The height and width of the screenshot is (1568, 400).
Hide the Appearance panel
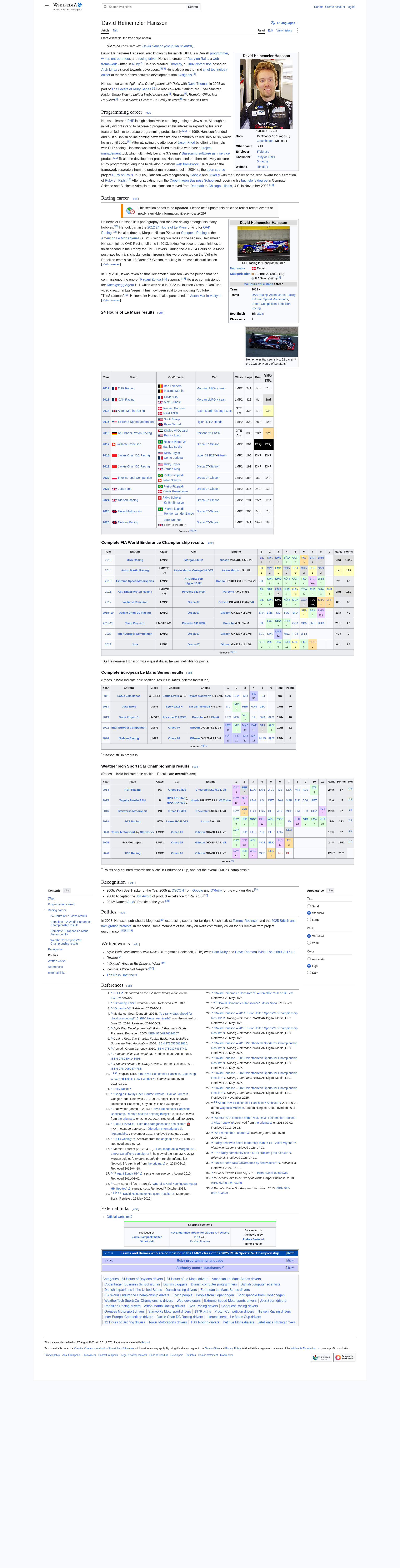tap(330, 891)
